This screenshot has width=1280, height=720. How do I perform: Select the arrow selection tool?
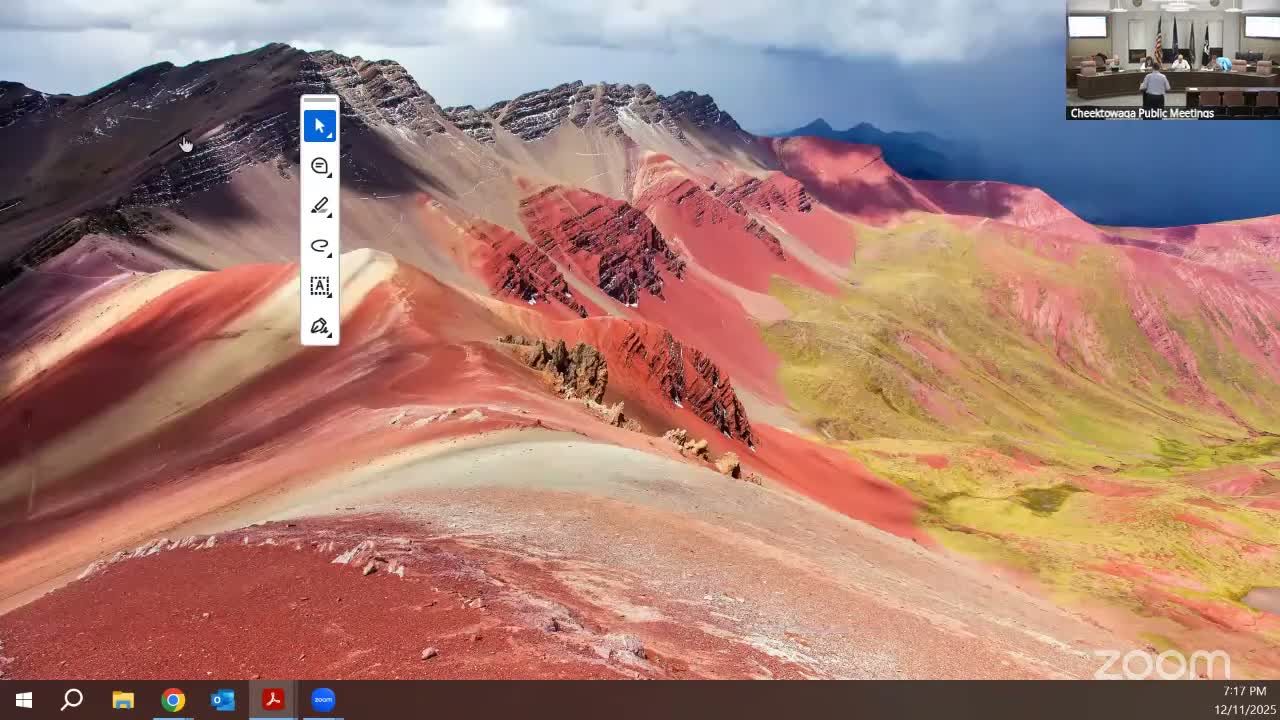(x=320, y=126)
